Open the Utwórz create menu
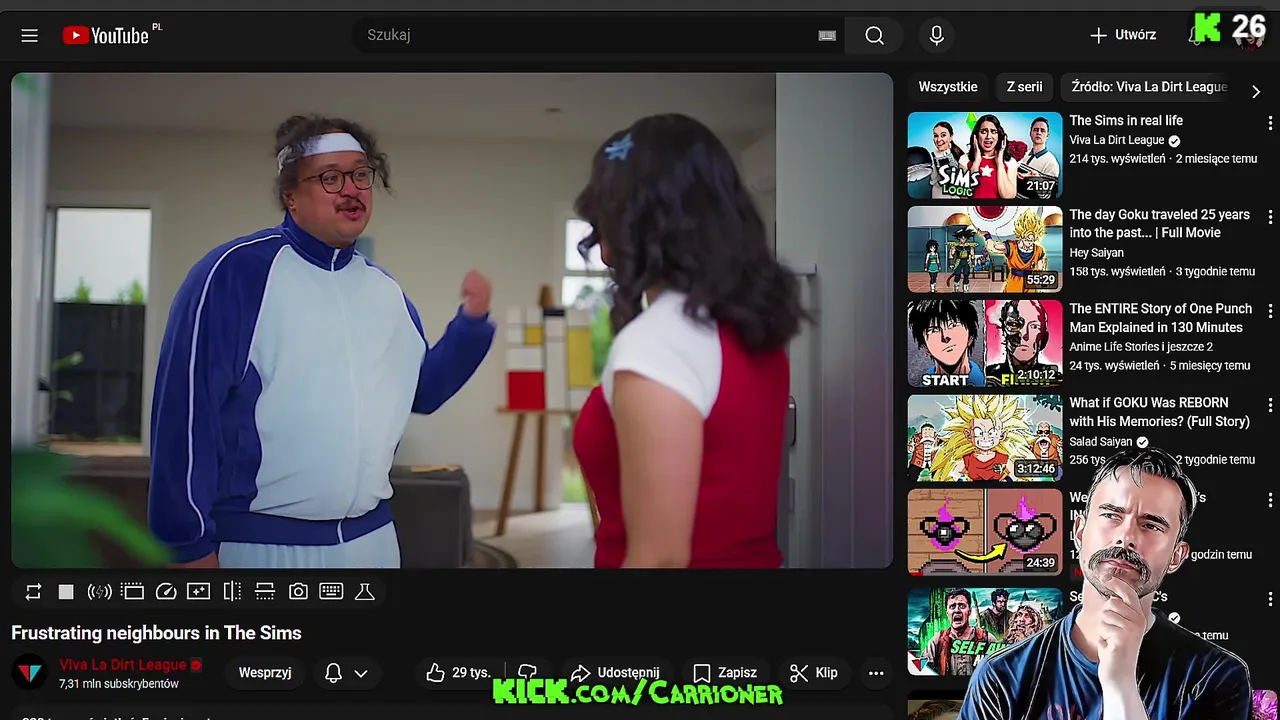This screenshot has height=720, width=1280. pos(1123,35)
